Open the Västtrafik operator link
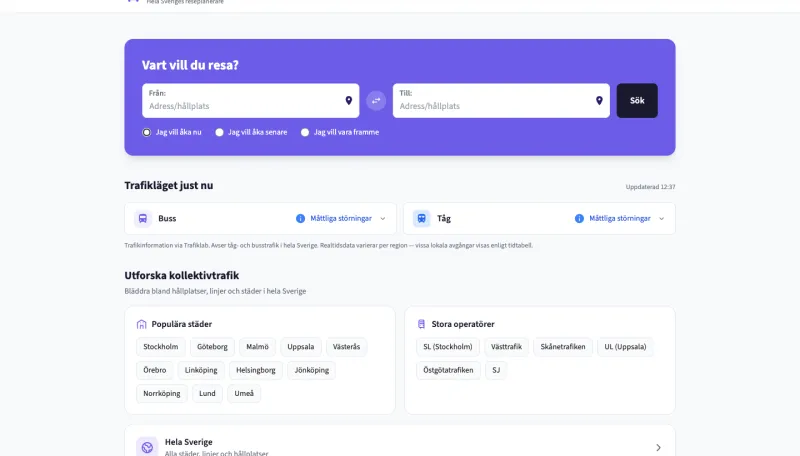The image size is (800, 456). pyautogui.click(x=506, y=347)
